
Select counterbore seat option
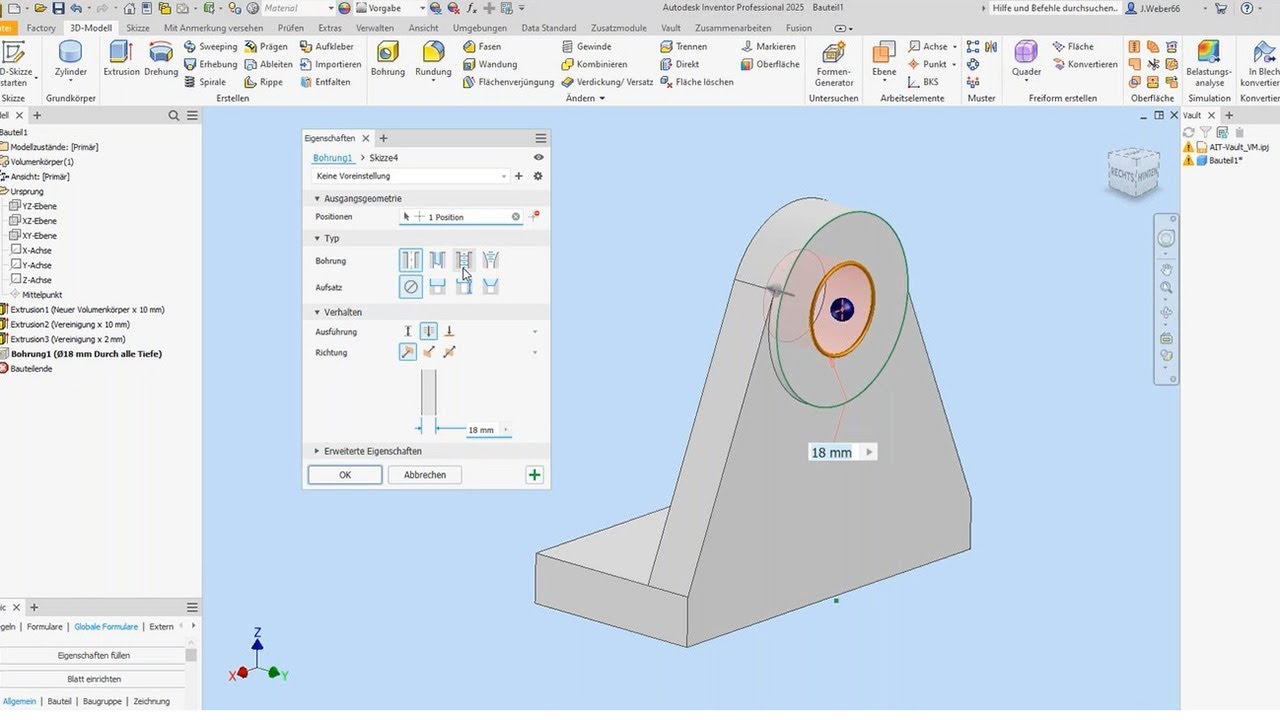437,286
